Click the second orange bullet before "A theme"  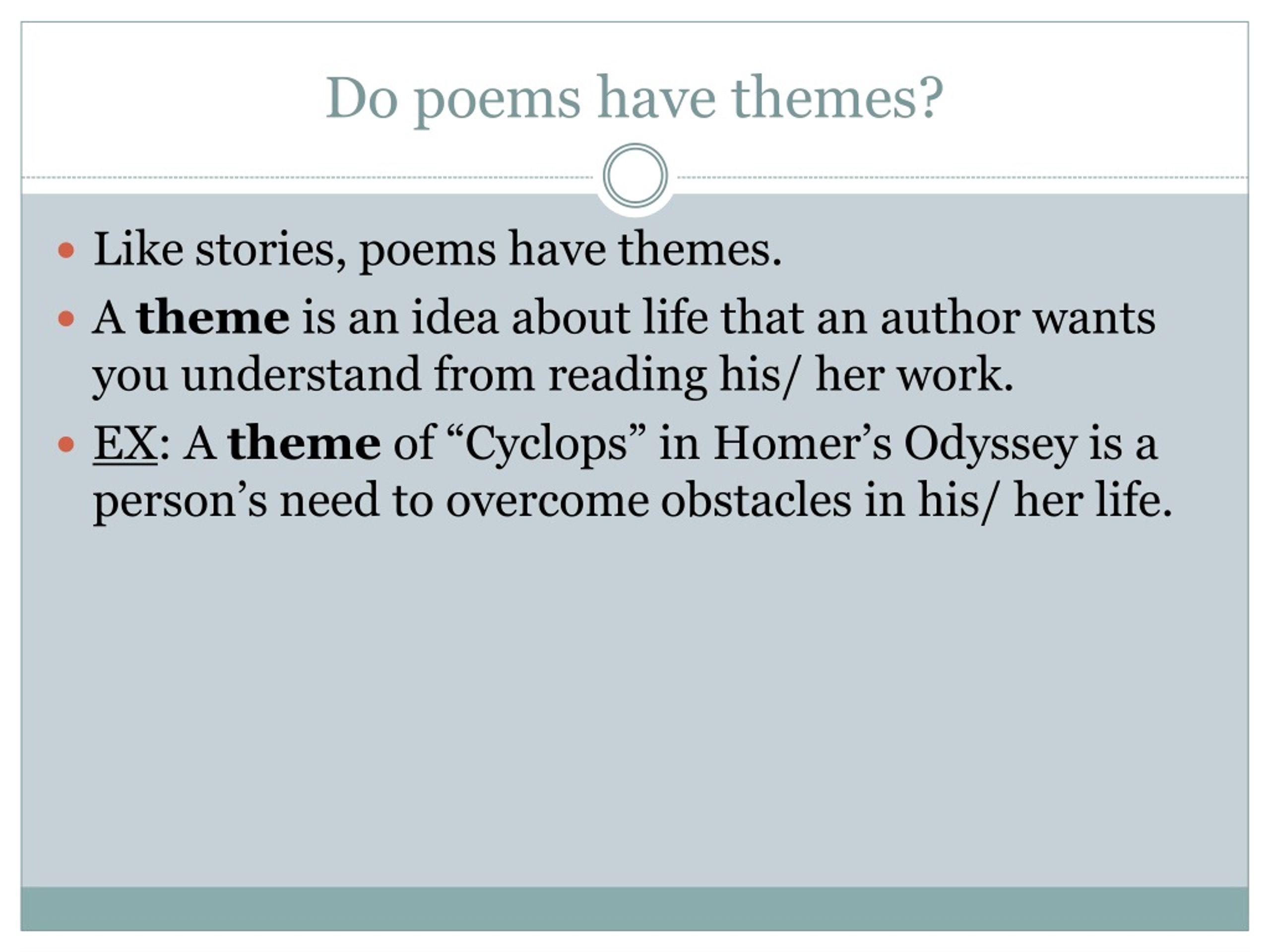coord(66,318)
